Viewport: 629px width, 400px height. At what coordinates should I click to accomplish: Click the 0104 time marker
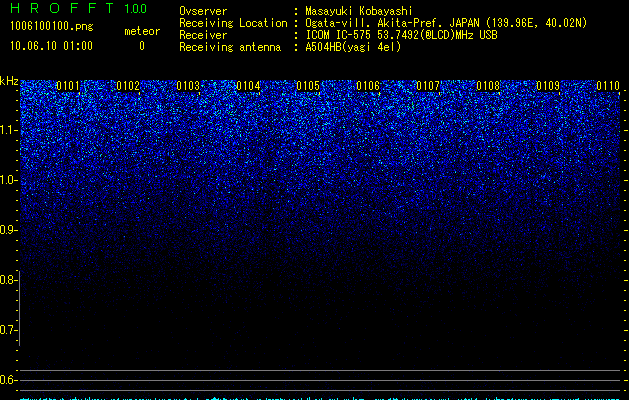[x=248, y=86]
